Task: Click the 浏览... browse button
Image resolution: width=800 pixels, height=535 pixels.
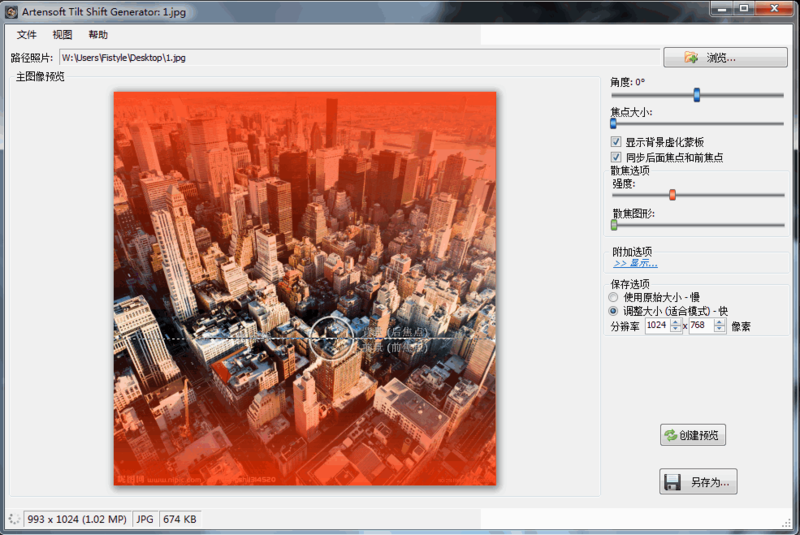Action: tap(725, 58)
